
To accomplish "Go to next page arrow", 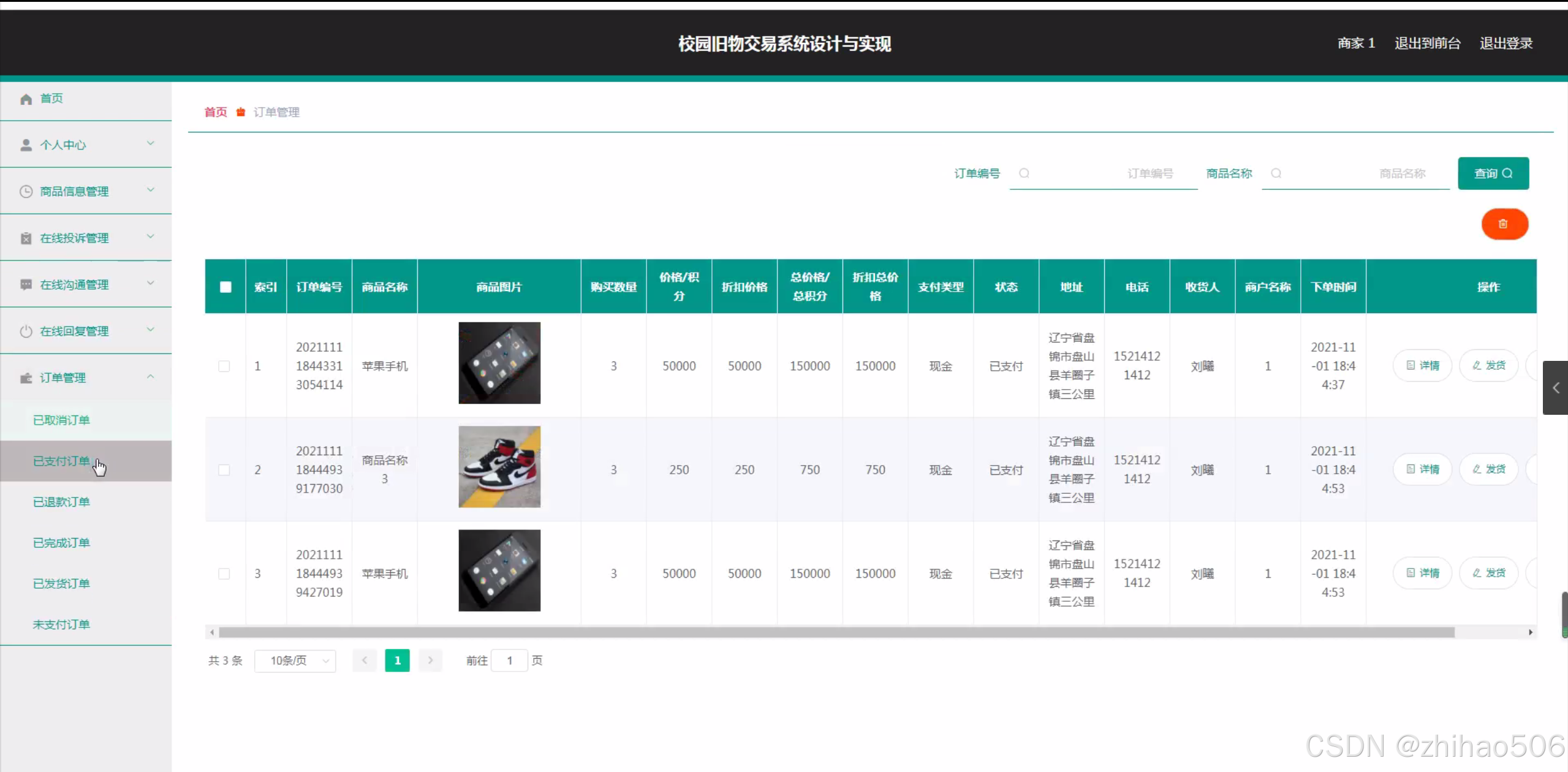I will pos(430,660).
